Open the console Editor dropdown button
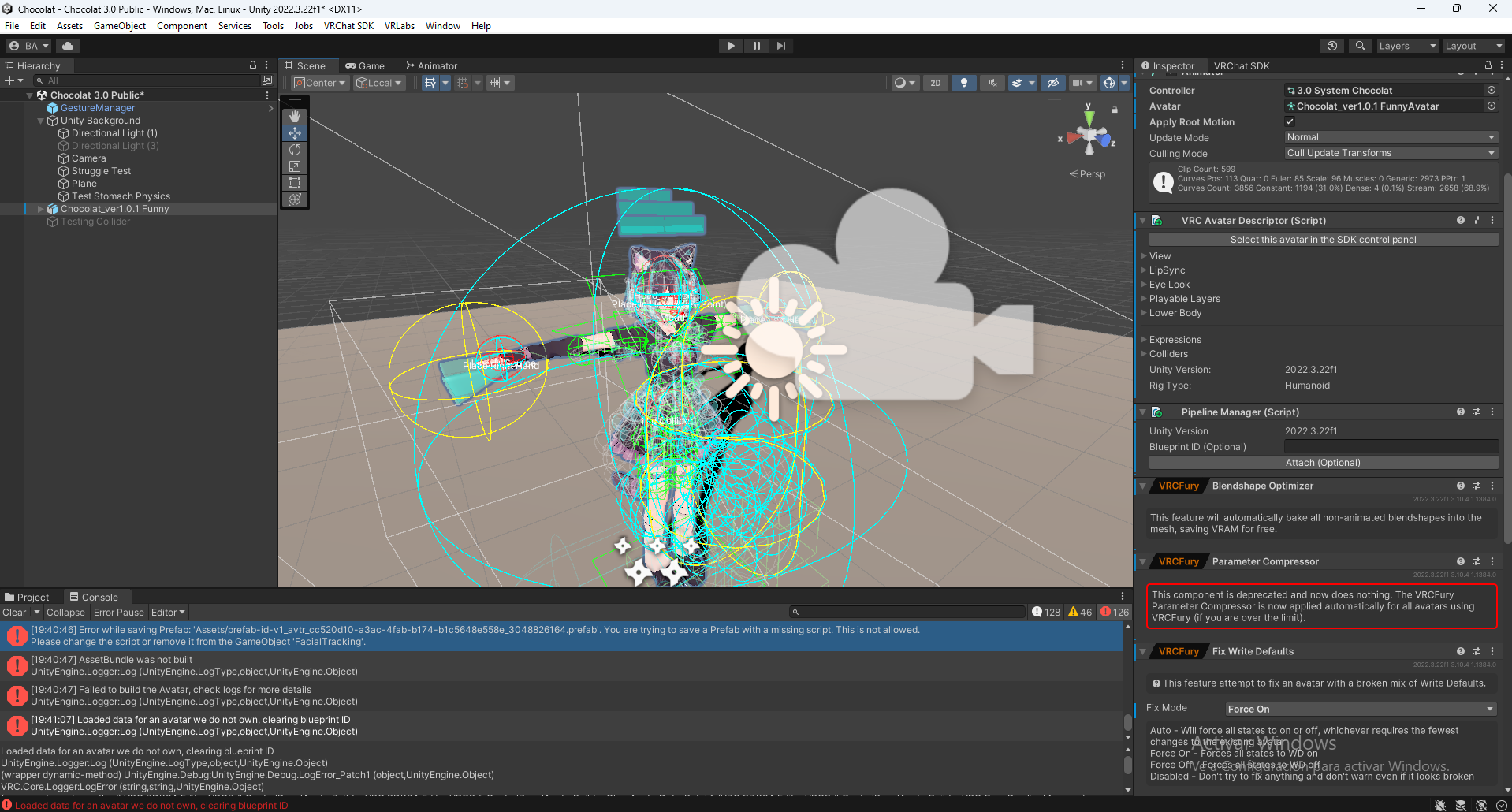 (x=168, y=613)
